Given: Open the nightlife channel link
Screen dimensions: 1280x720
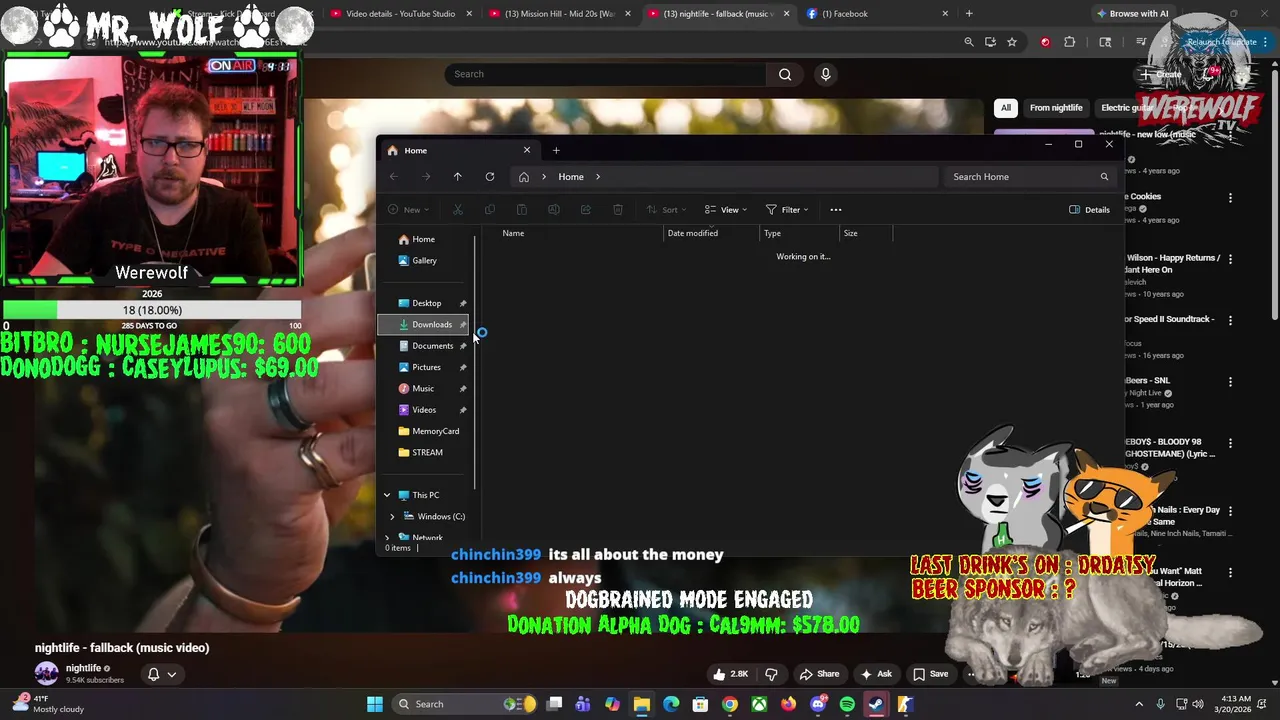Looking at the screenshot, I should pyautogui.click(x=83, y=669).
